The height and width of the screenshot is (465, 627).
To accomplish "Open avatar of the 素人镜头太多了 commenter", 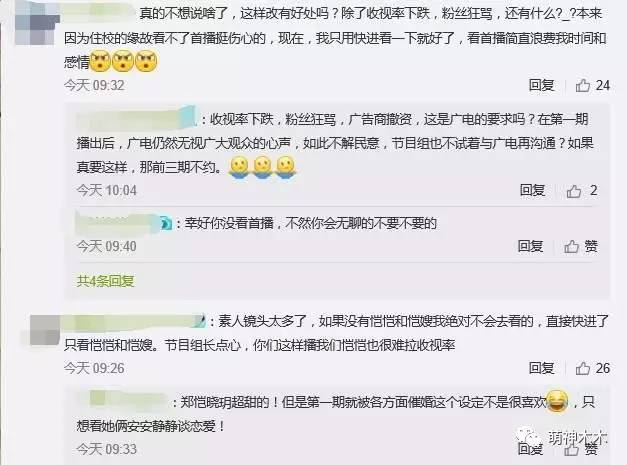I will pos(45,330).
